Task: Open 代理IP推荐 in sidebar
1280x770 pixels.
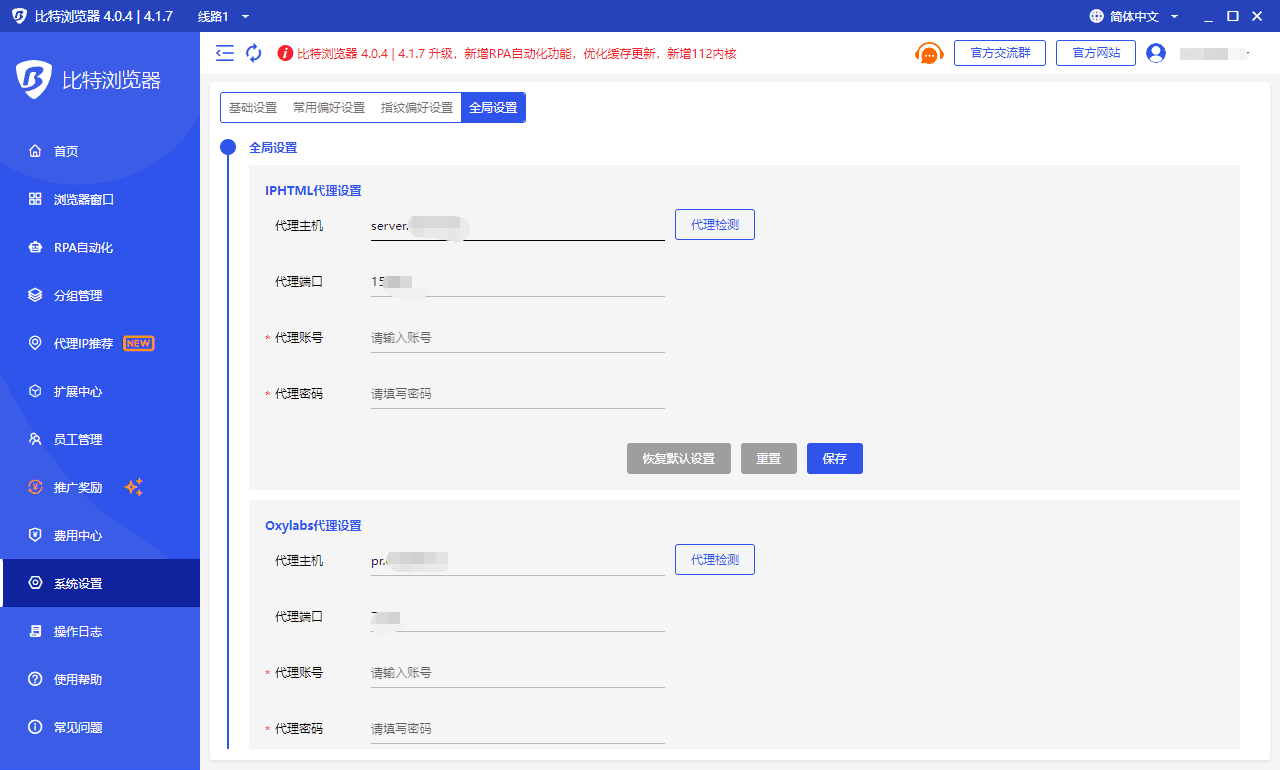Action: coord(83,343)
